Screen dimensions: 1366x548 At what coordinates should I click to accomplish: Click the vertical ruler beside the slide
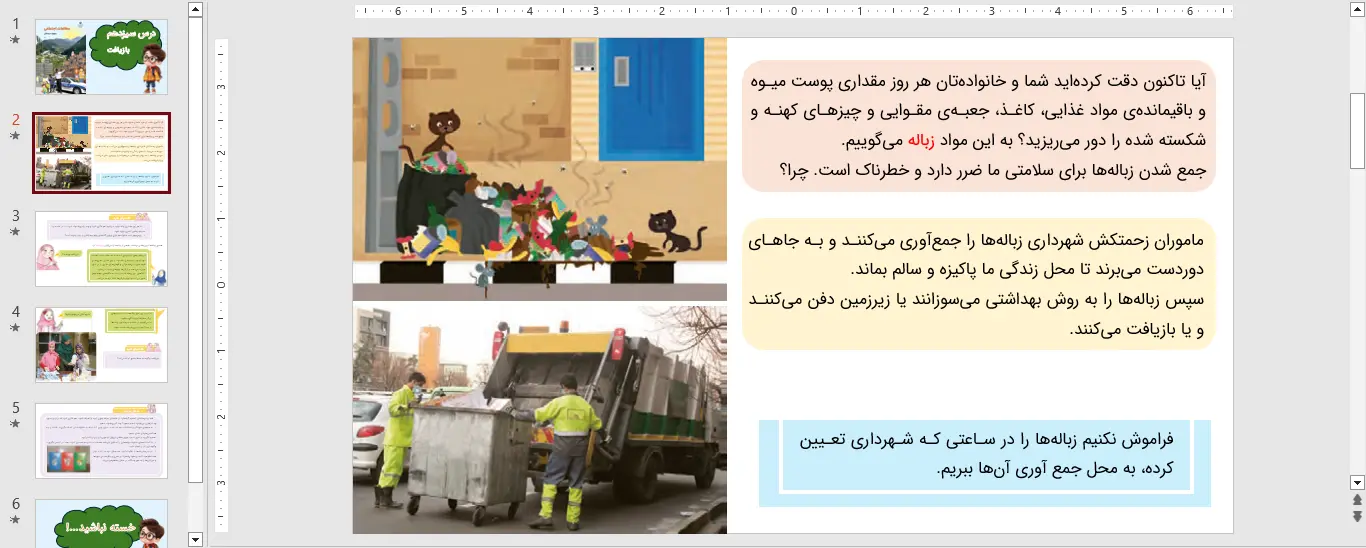[x=222, y=285]
